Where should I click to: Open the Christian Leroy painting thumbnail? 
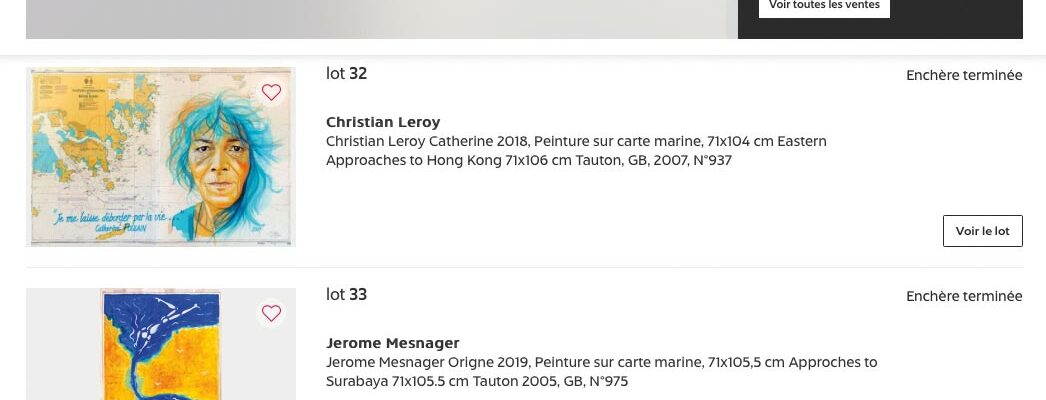point(161,157)
